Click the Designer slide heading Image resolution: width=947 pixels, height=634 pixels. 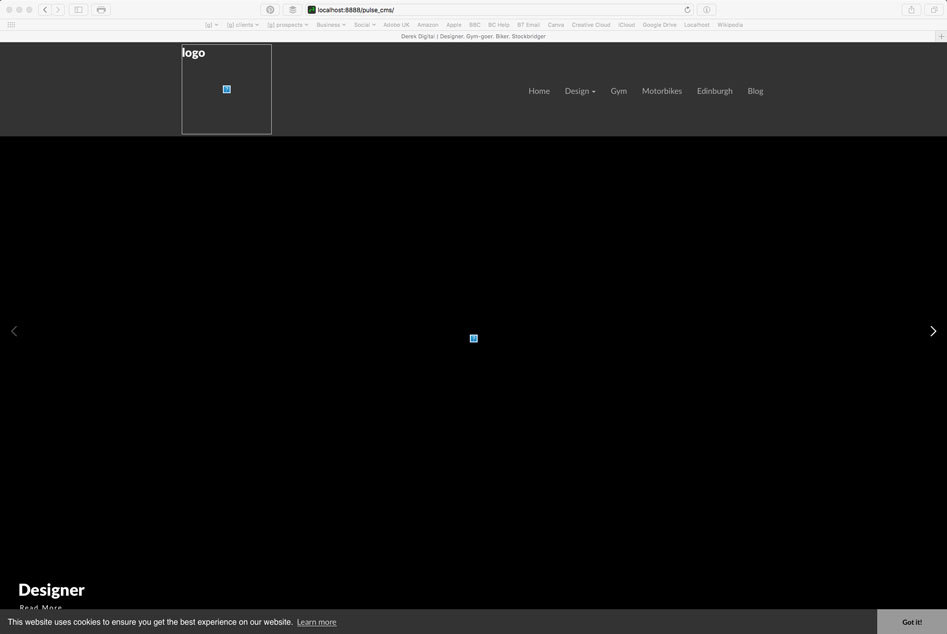[x=51, y=590]
